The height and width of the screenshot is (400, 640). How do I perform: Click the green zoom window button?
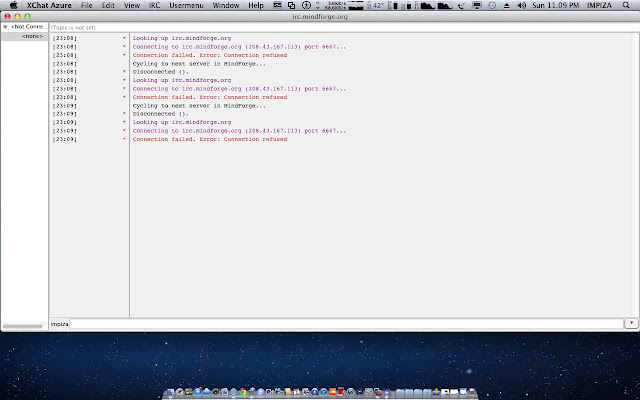pos(27,16)
